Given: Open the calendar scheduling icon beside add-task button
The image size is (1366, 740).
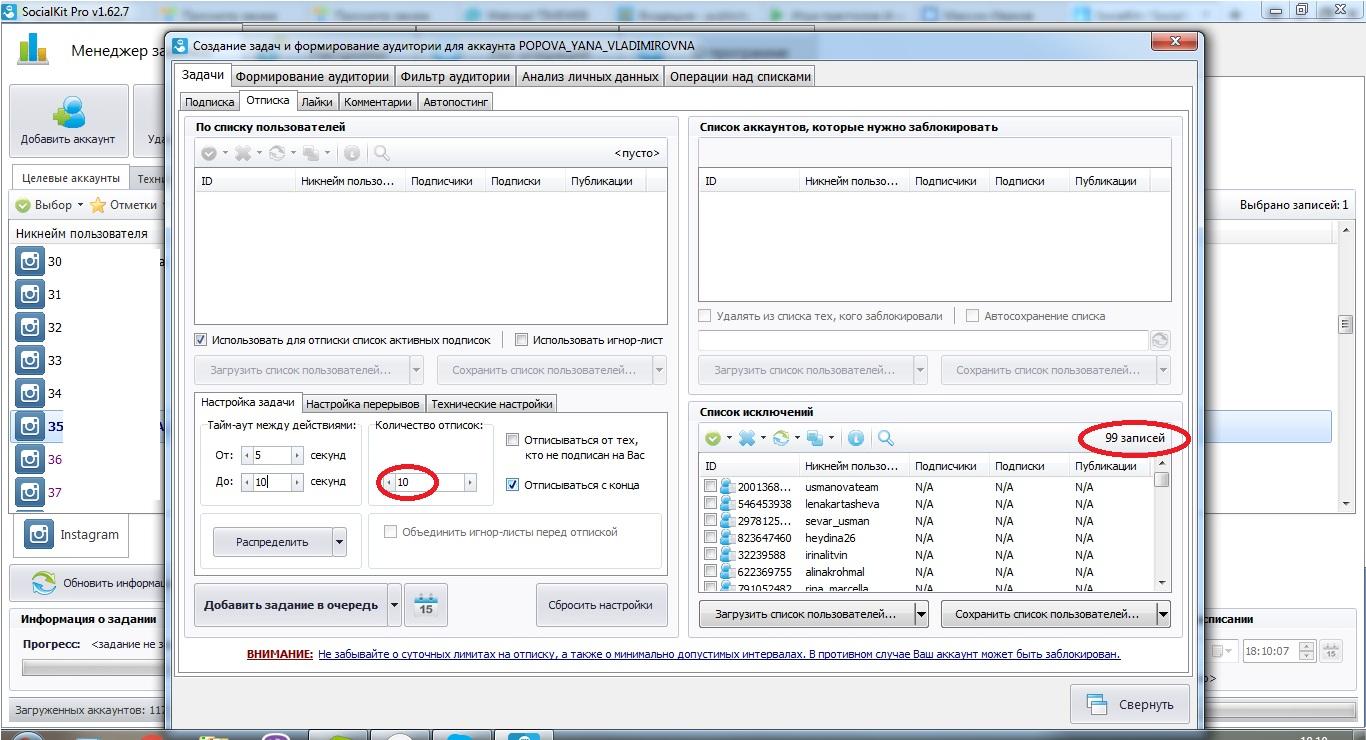Looking at the screenshot, I should click(x=426, y=605).
